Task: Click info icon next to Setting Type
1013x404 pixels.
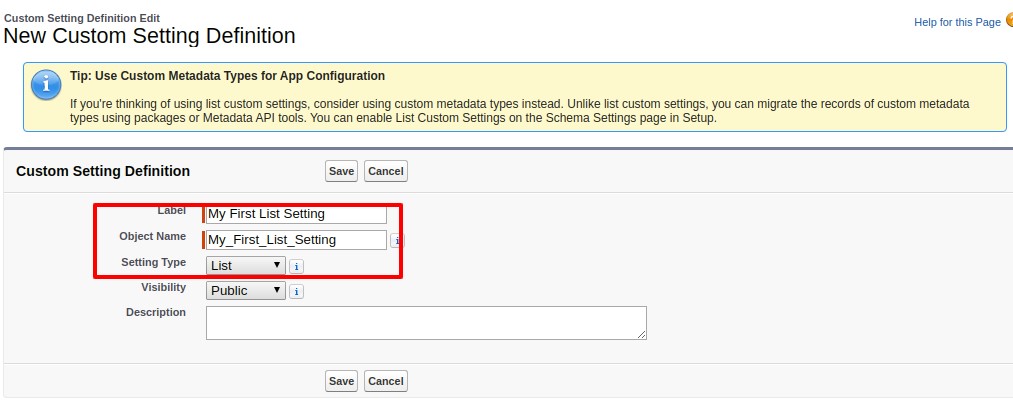Action: tap(297, 266)
